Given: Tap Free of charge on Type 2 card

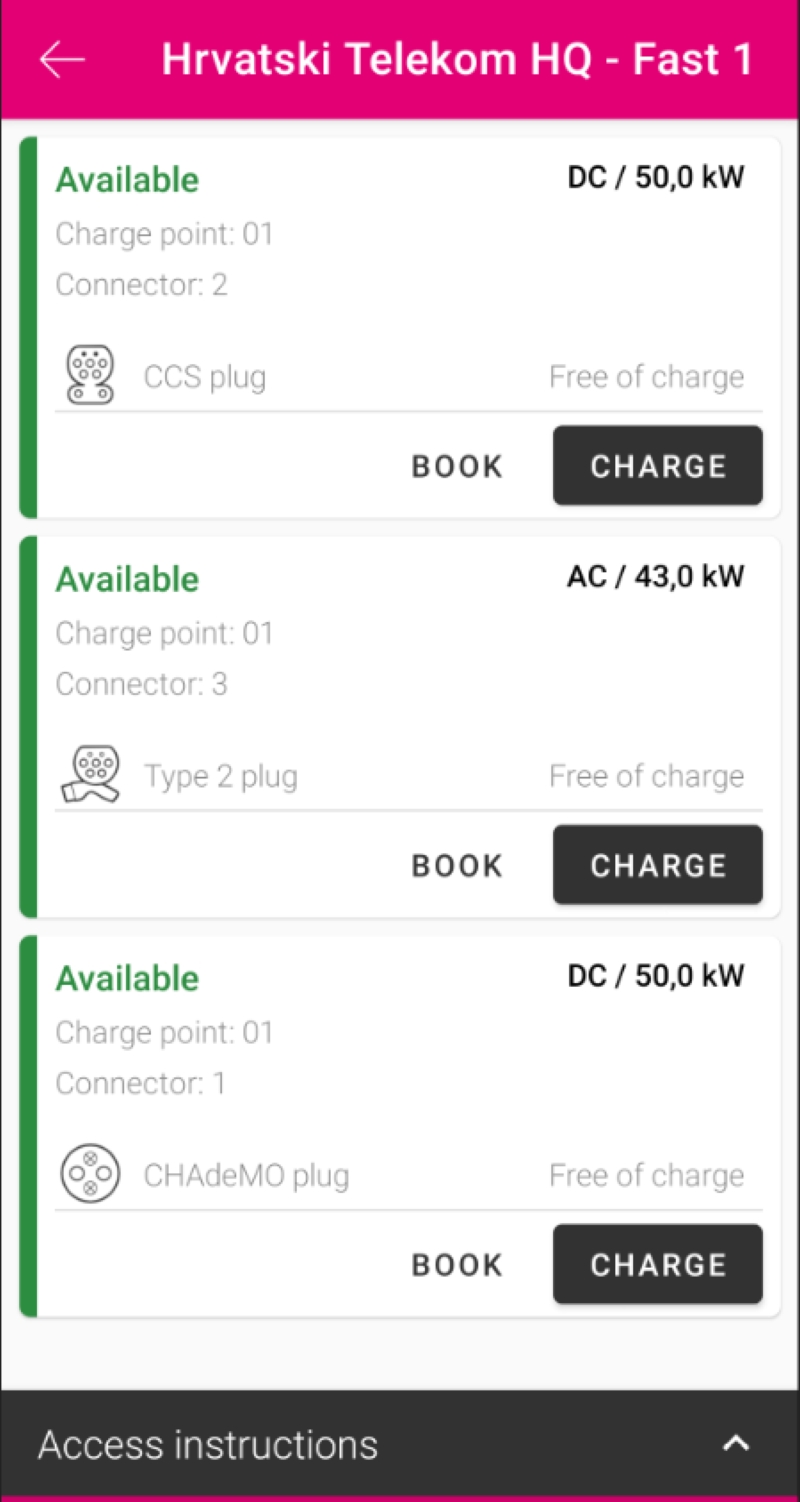Looking at the screenshot, I should point(646,776).
